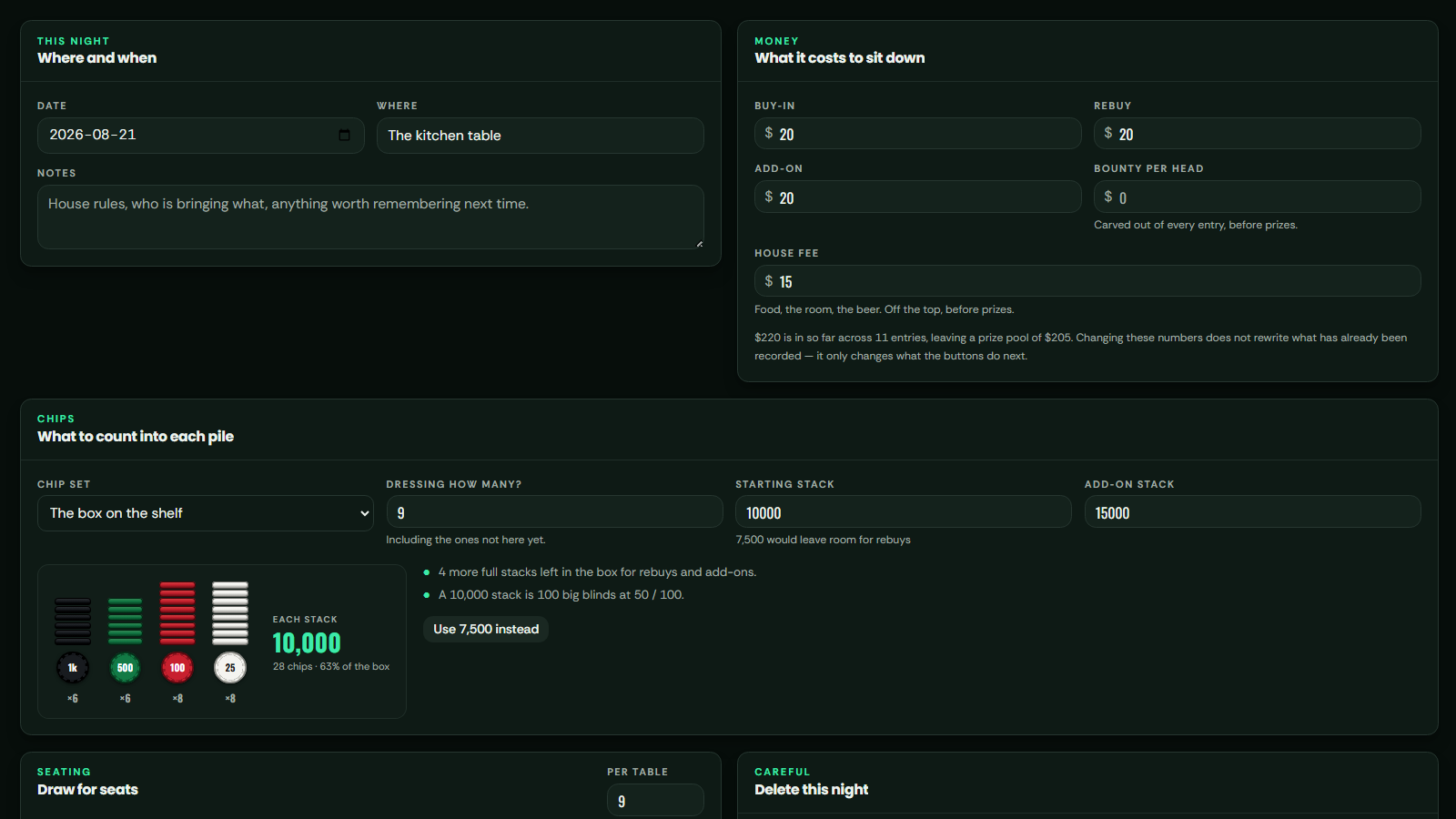Click the Including the ones not here hint

(466, 540)
